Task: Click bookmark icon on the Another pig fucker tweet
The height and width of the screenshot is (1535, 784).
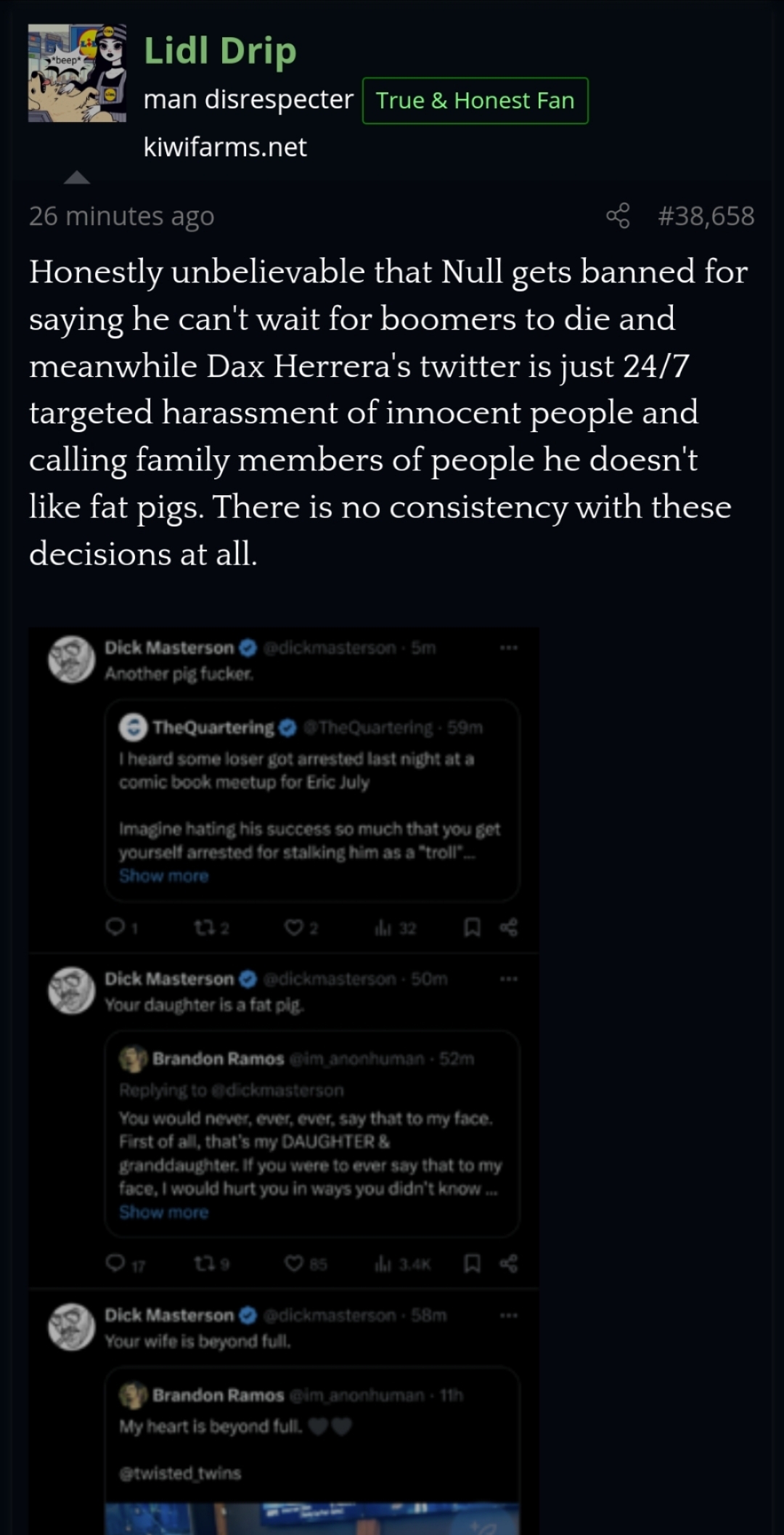Action: point(472,927)
